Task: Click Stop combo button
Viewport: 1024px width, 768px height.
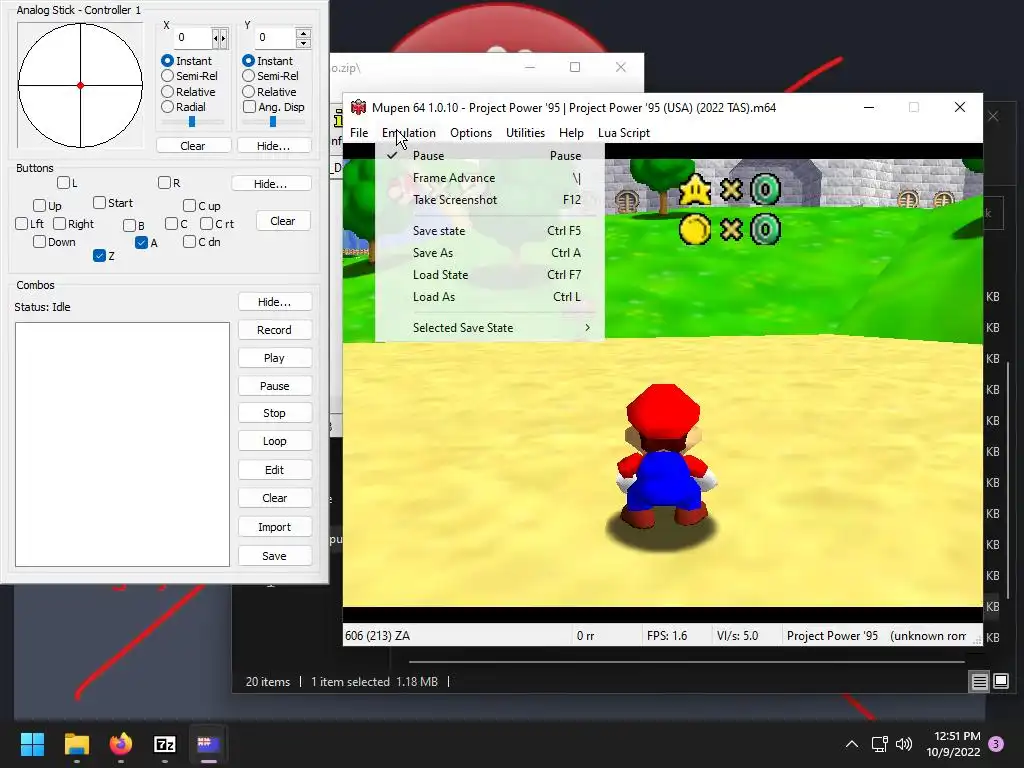Action: pos(274,413)
